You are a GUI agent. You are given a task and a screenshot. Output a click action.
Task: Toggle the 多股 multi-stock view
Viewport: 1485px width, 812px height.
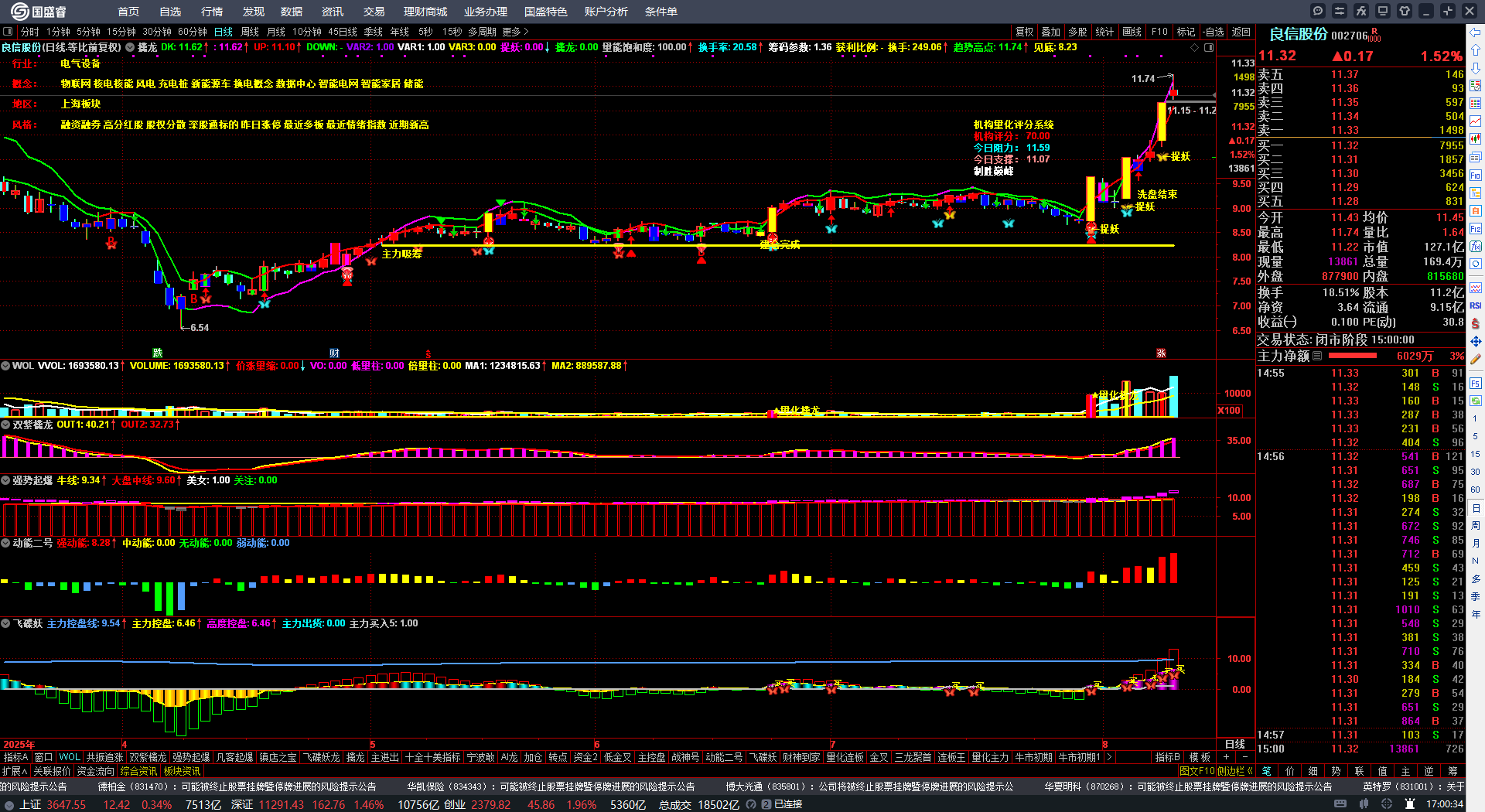click(x=1077, y=32)
